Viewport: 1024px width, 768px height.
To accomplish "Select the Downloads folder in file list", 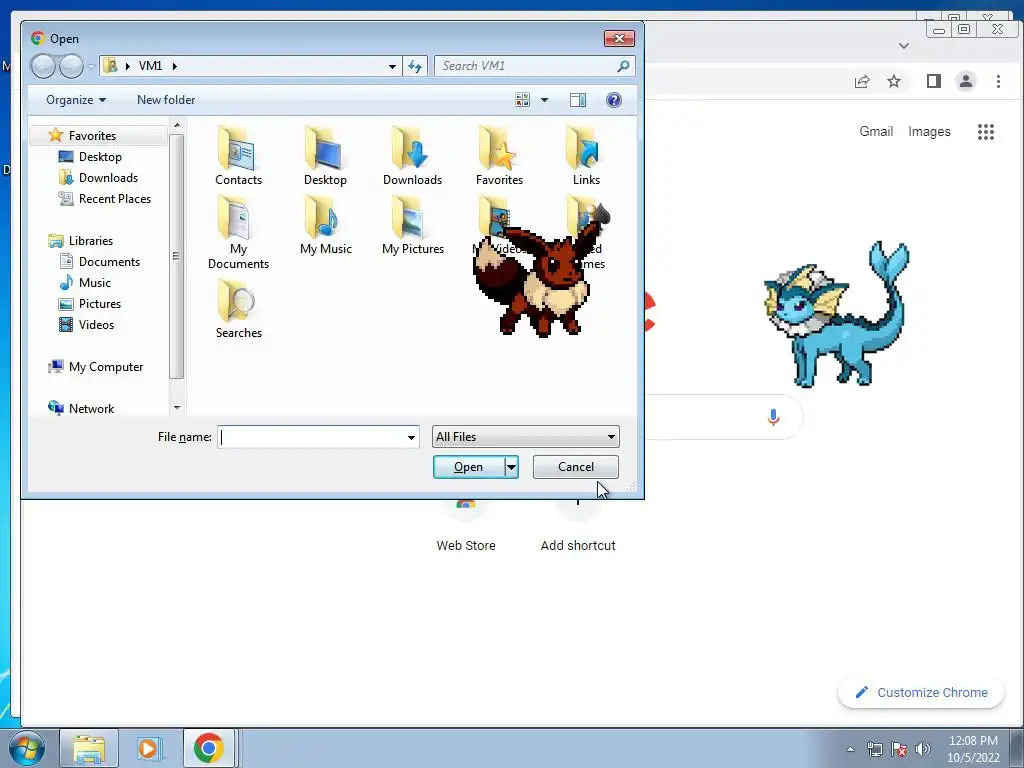I will [412, 156].
